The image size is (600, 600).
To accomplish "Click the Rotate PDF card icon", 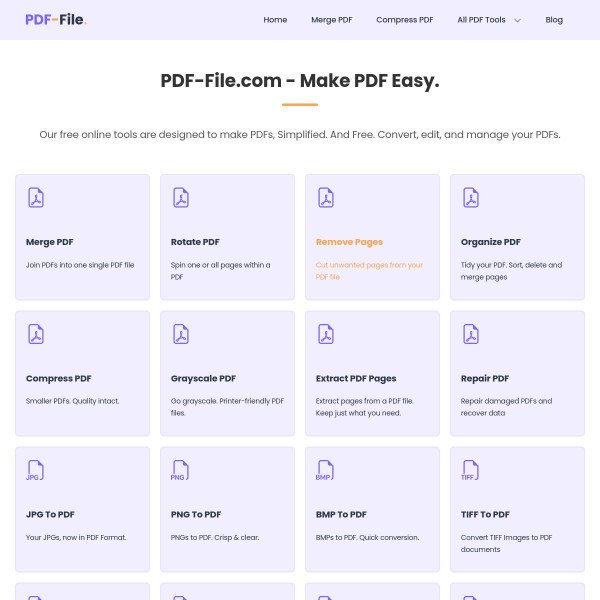I will coord(181,197).
